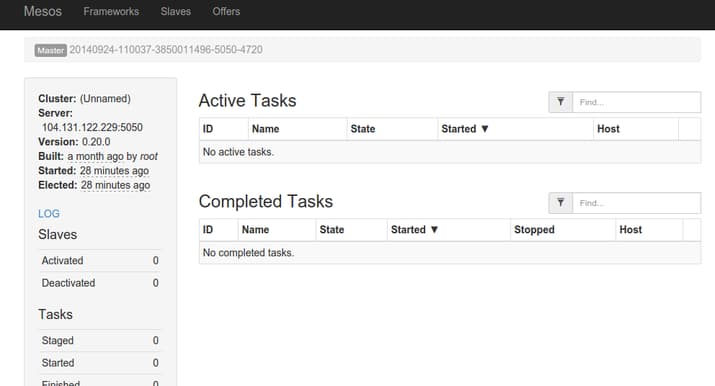715x386 pixels.
Task: Click the Activated slaves row
Action: (x=100, y=261)
